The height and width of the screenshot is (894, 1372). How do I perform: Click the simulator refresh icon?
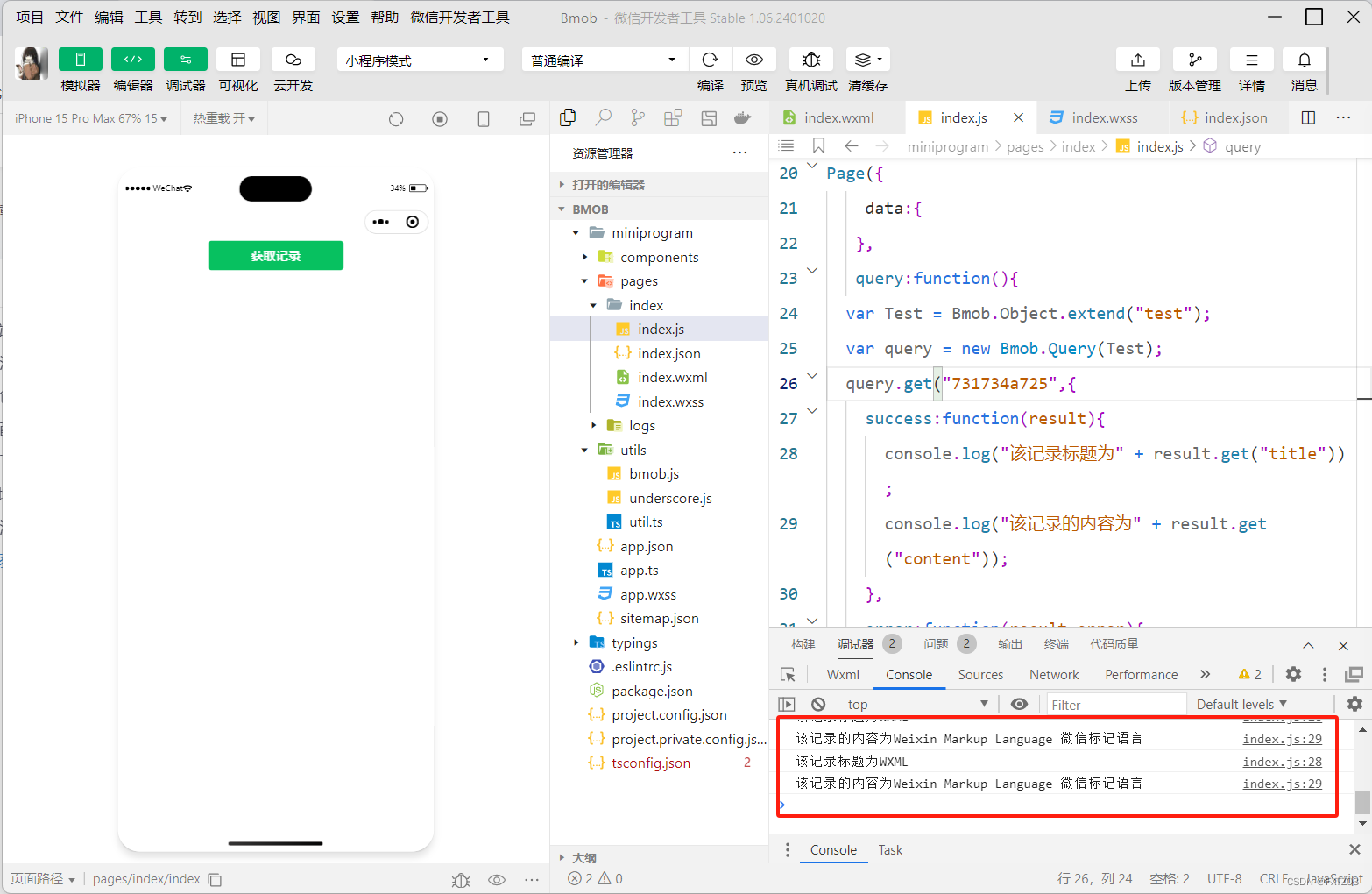click(396, 119)
